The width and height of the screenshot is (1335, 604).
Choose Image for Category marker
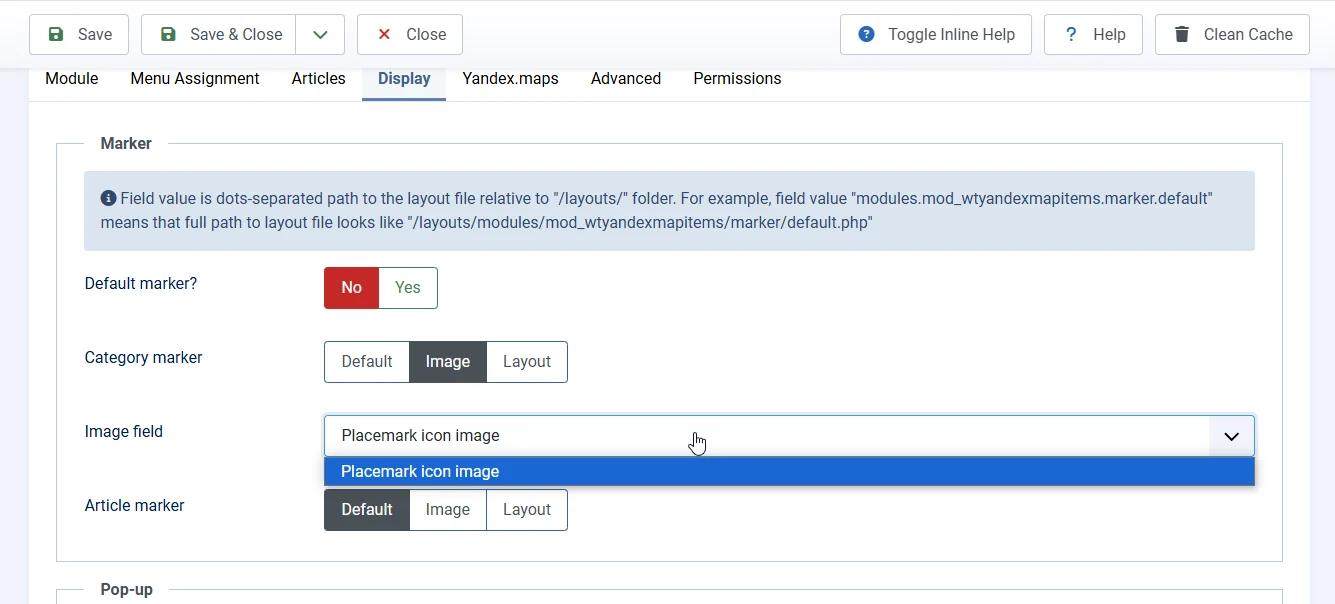[448, 362]
